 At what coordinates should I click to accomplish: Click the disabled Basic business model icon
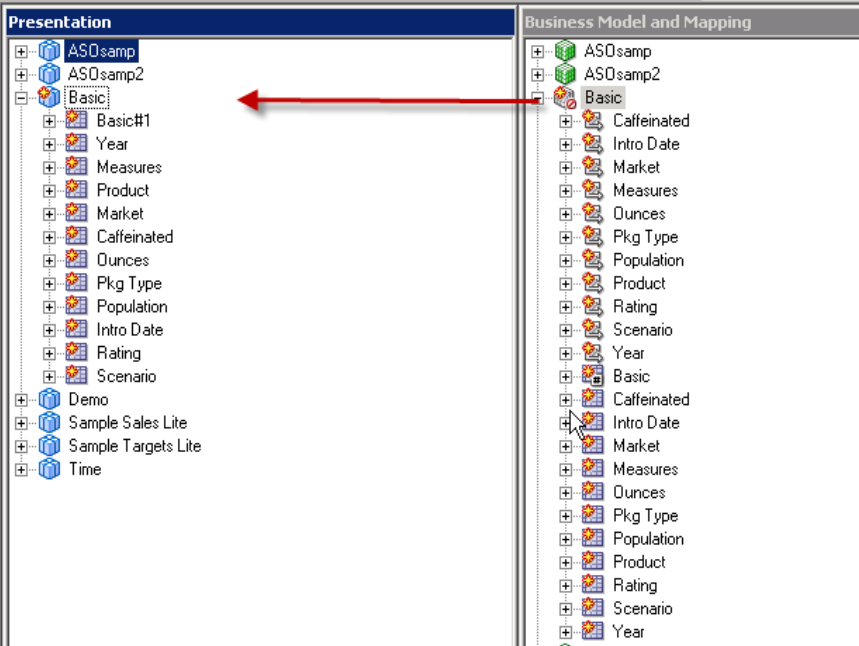pos(566,98)
